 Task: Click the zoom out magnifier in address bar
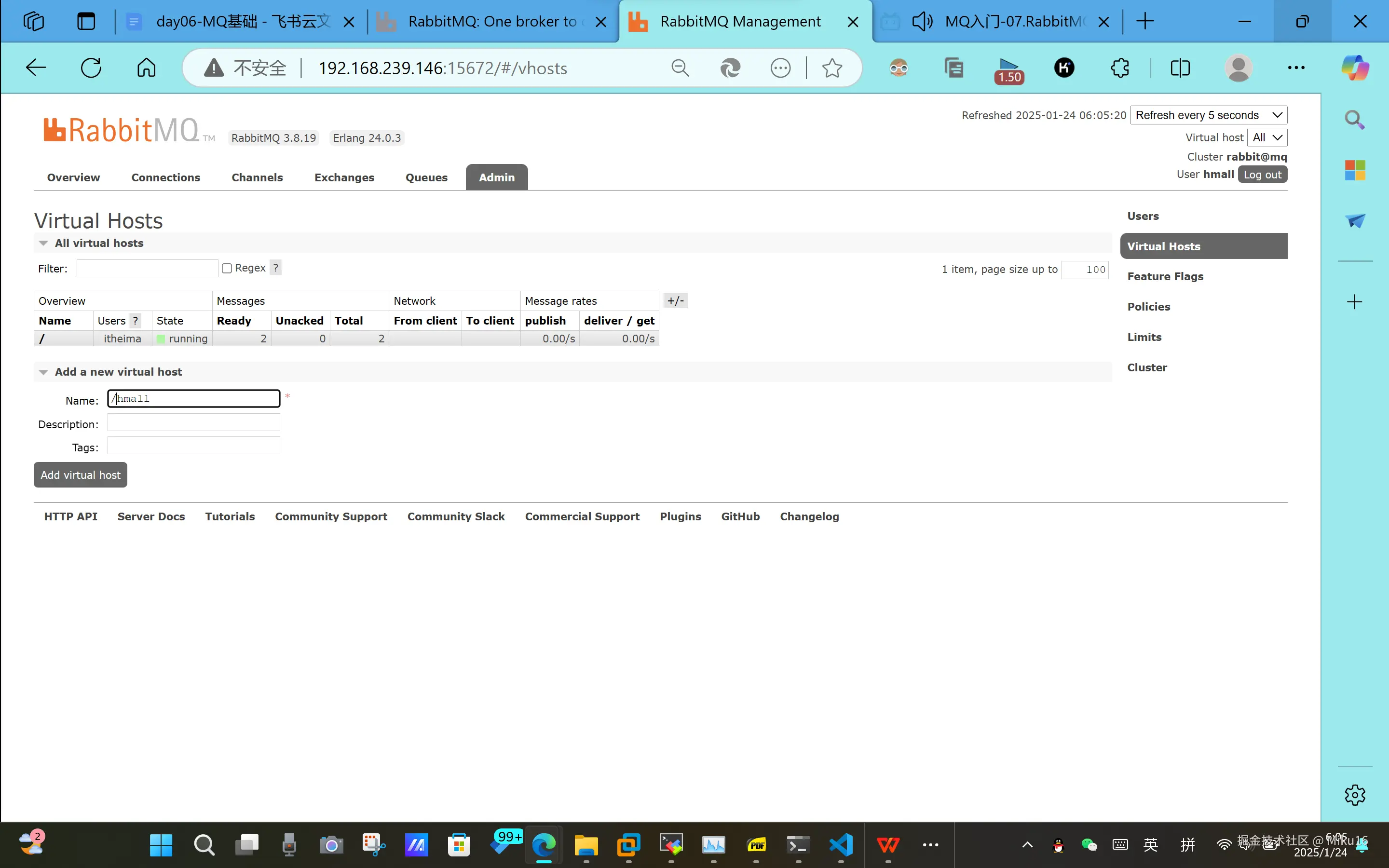pos(680,68)
